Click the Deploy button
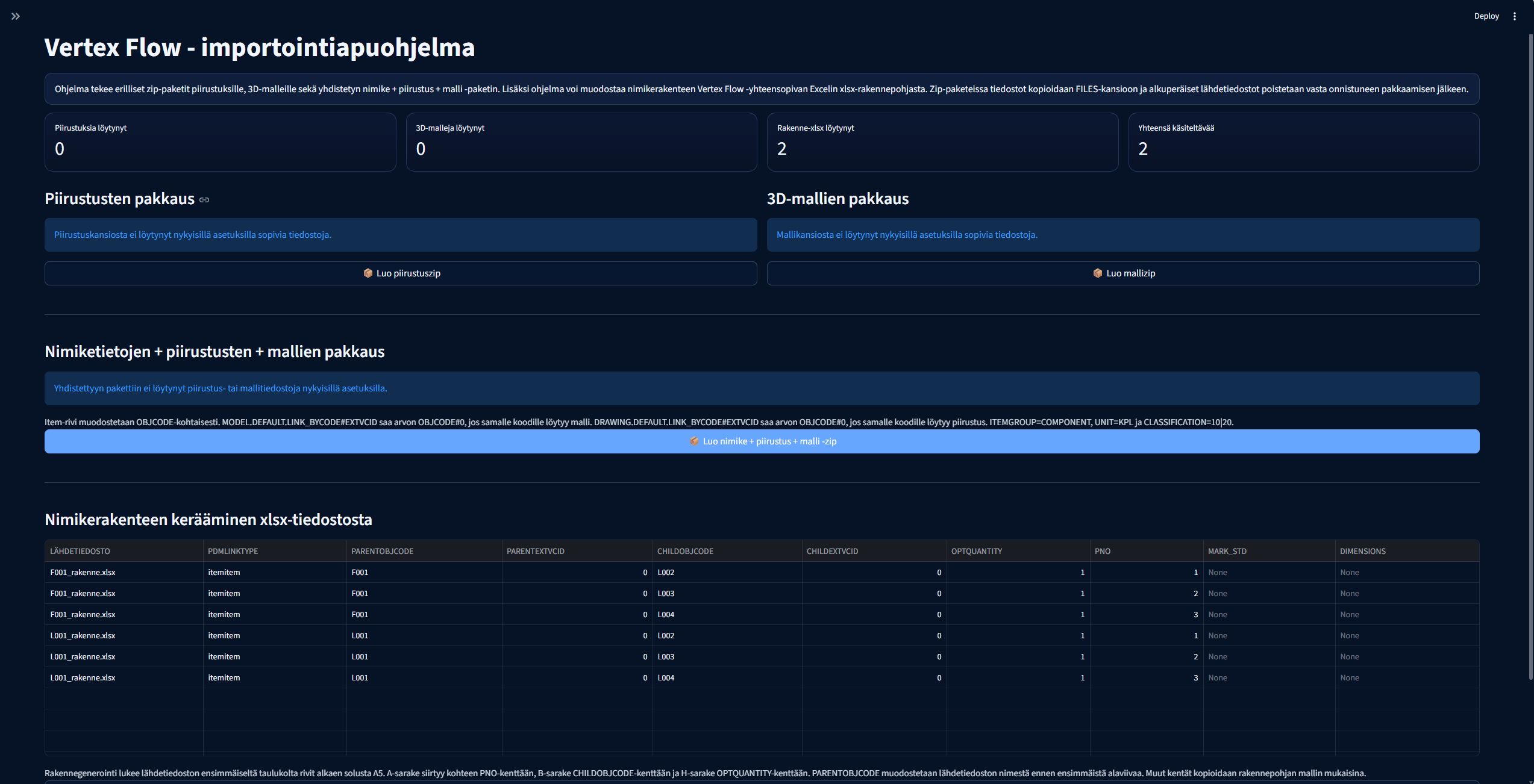 coord(1486,16)
